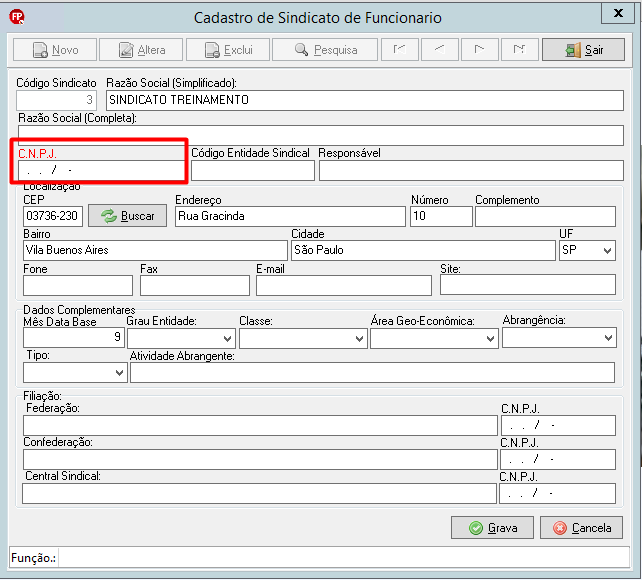Click the FP application icon
642x580 pixels.
click(x=17, y=17)
